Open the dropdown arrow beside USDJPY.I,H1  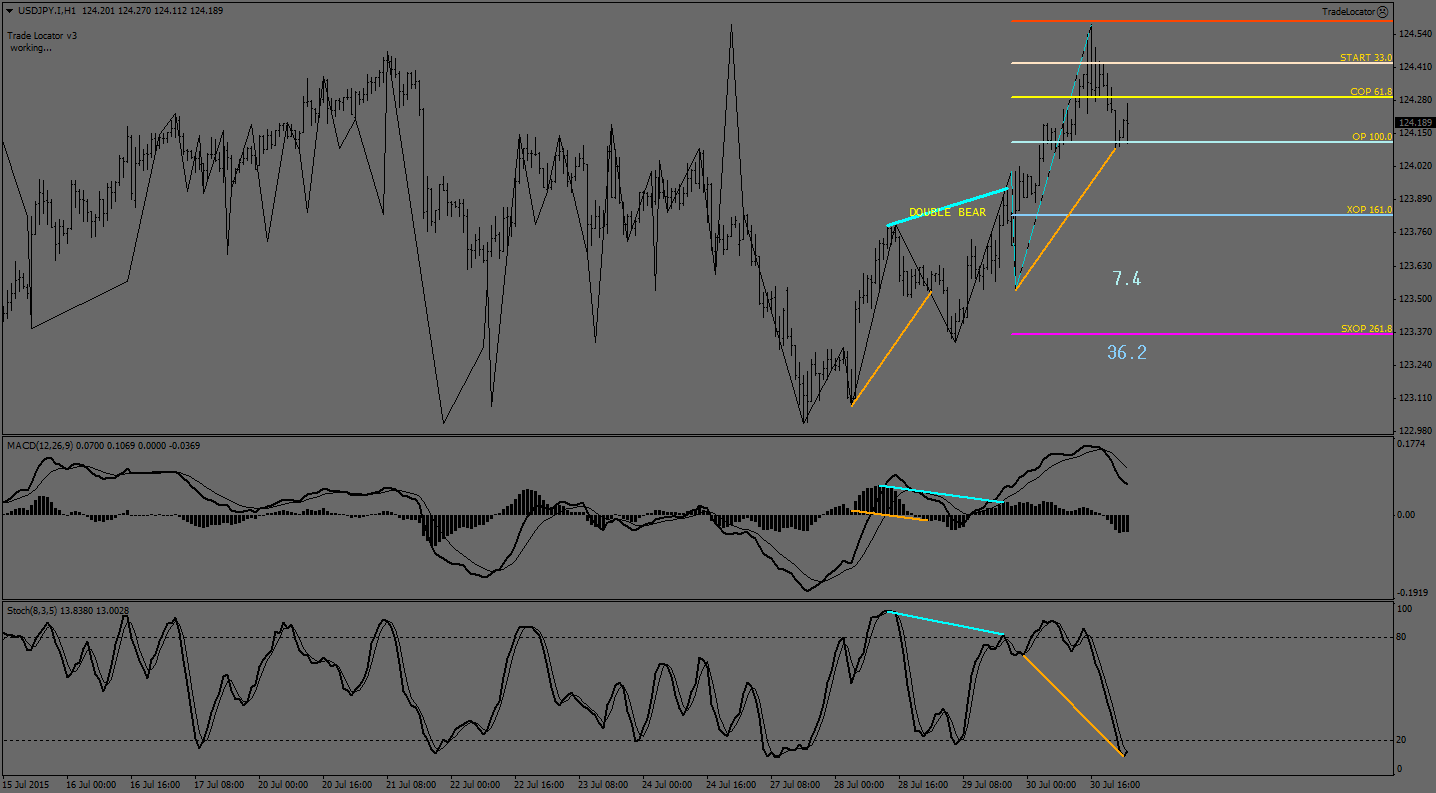point(8,10)
